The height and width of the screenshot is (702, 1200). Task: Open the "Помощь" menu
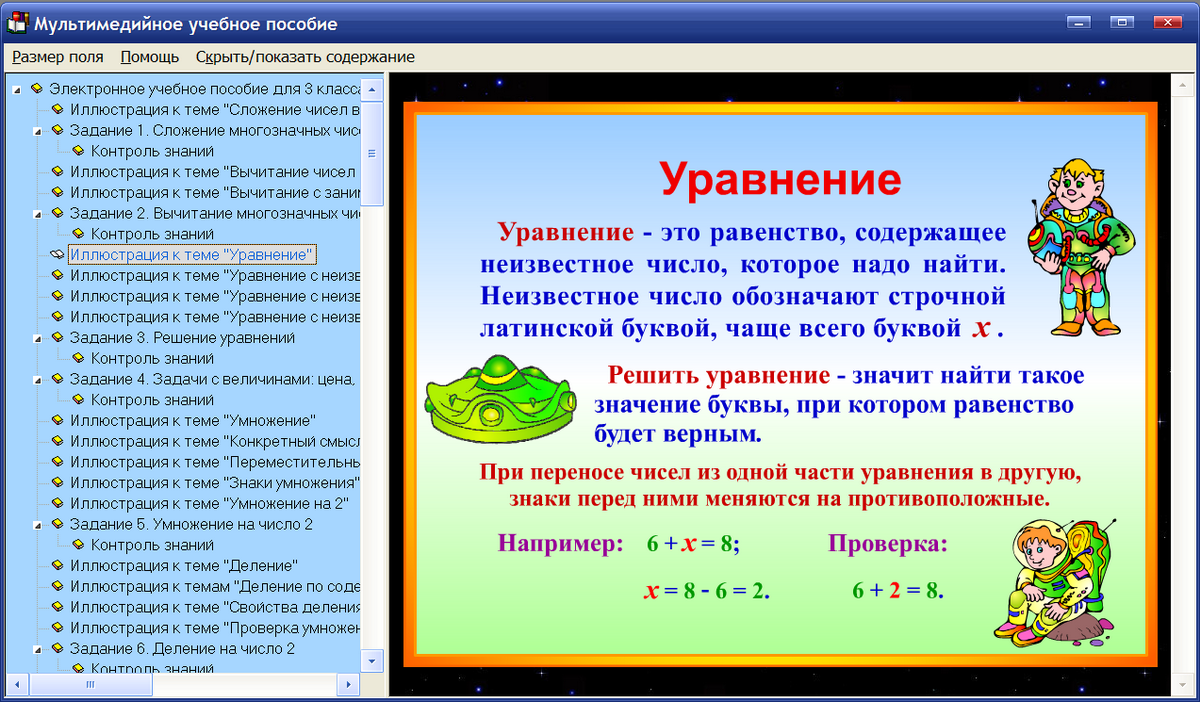tap(149, 57)
